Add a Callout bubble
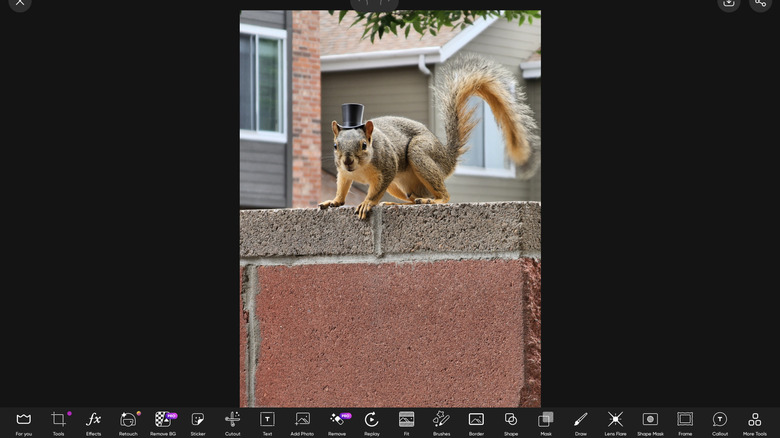Viewport: 780px width, 438px height. coord(720,423)
